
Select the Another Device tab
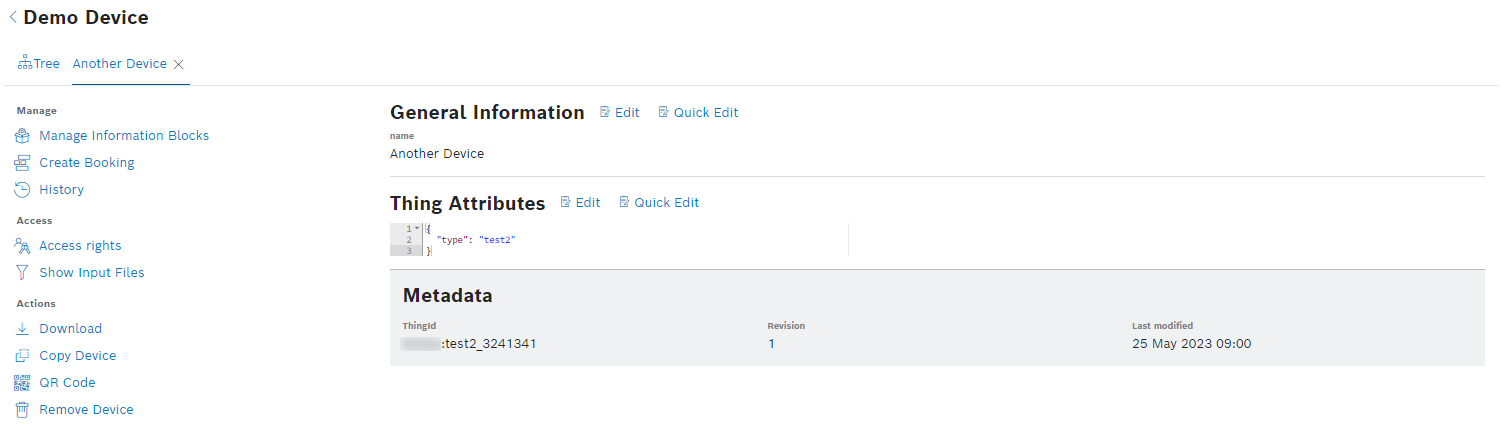[x=119, y=64]
